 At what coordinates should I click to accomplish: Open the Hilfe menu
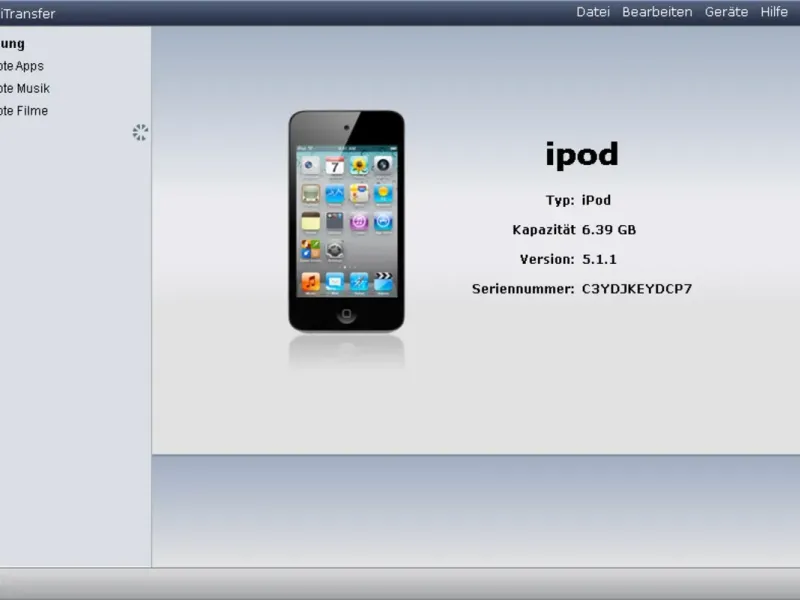[x=774, y=12]
